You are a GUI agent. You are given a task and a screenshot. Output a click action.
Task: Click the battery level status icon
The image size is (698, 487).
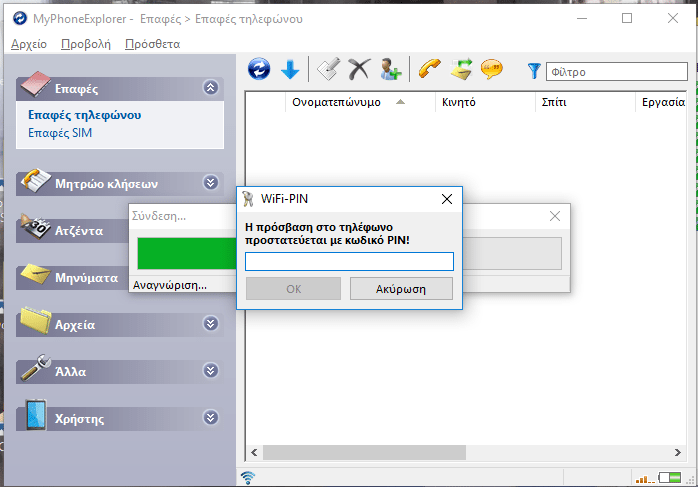(x=670, y=478)
